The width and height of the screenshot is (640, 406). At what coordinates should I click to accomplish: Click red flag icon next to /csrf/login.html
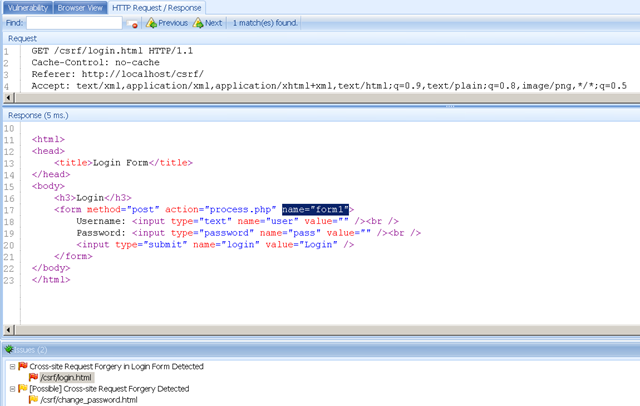click(33, 377)
